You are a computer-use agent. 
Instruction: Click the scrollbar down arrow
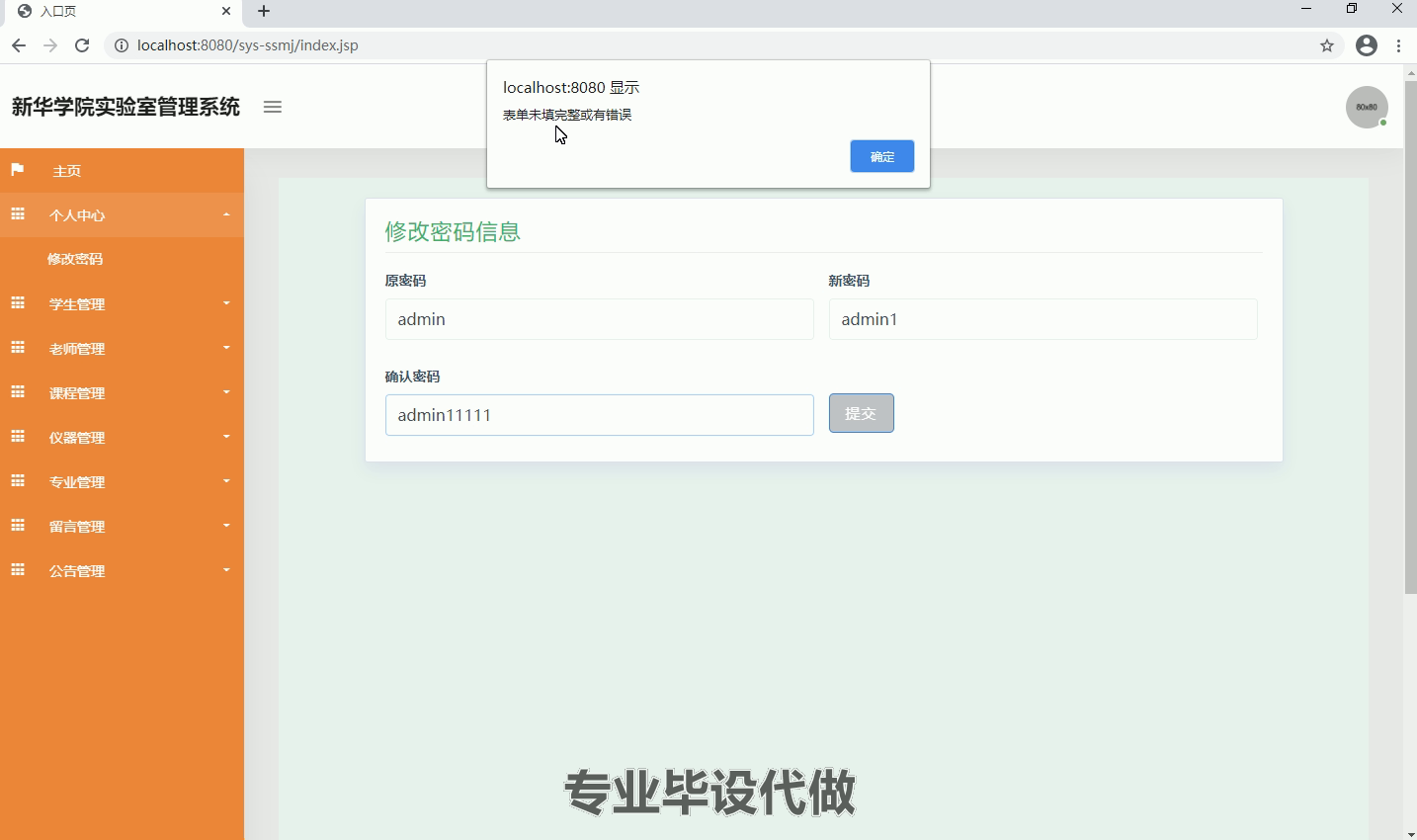point(1410,833)
